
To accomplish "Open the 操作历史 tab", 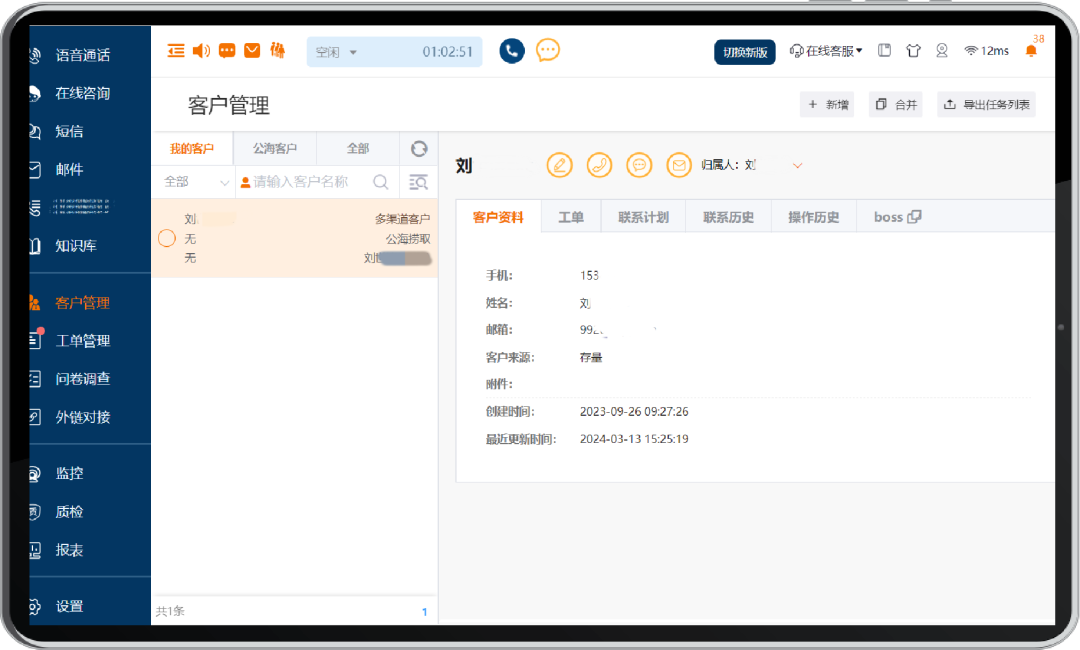I will click(813, 217).
